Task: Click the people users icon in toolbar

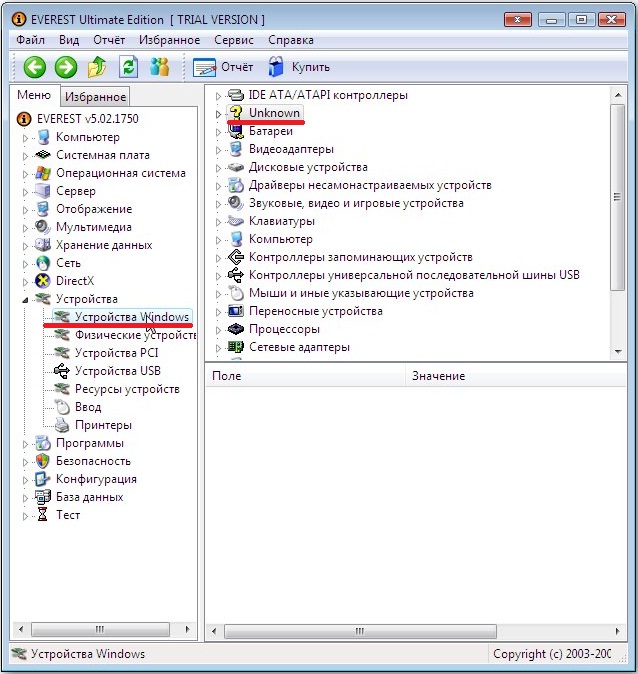Action: 160,67
